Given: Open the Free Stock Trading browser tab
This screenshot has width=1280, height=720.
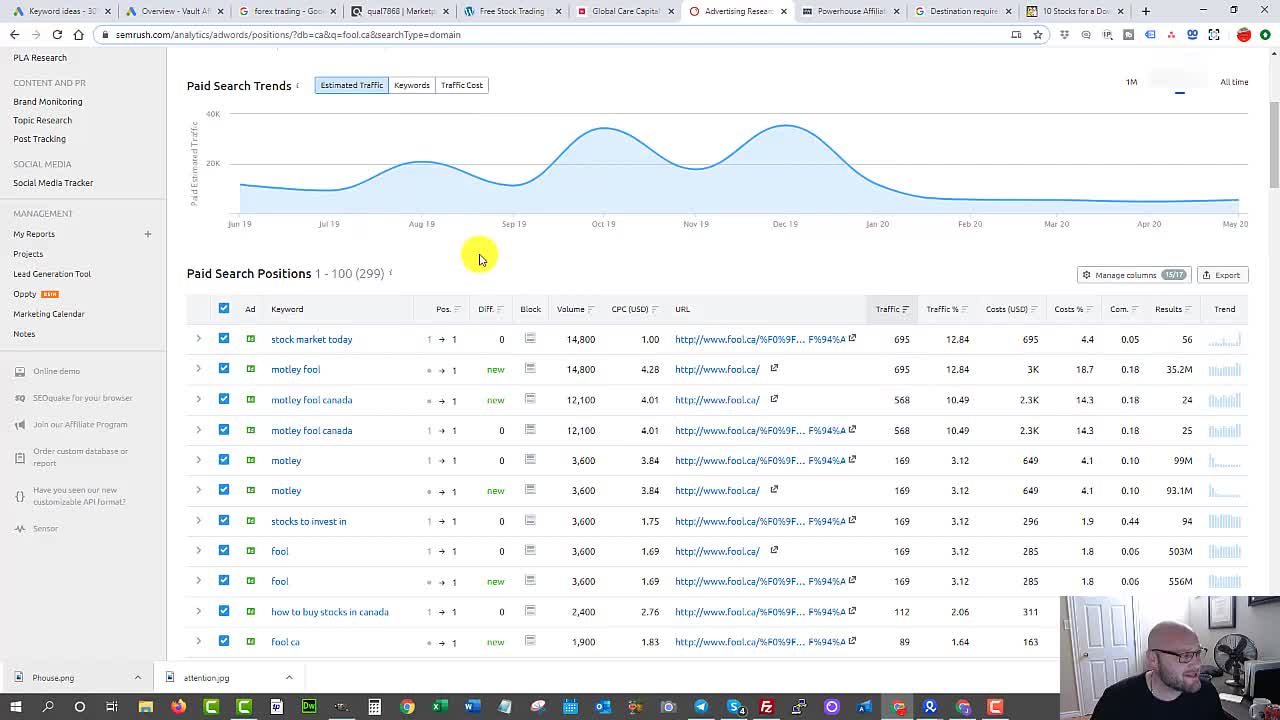Looking at the screenshot, I should click(512, 11).
